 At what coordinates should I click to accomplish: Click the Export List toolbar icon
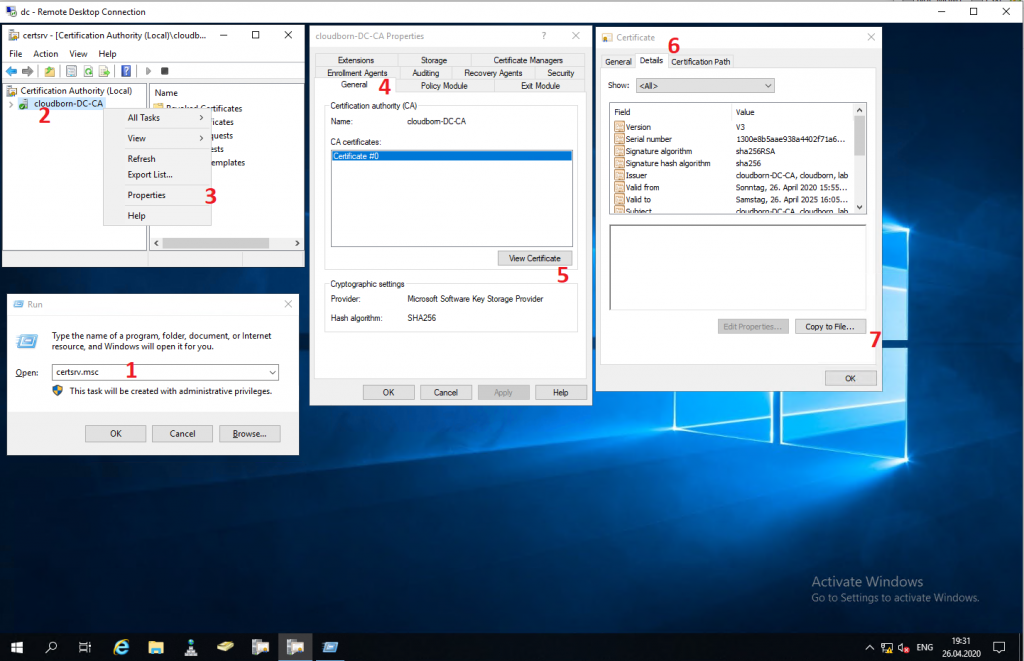[x=105, y=71]
